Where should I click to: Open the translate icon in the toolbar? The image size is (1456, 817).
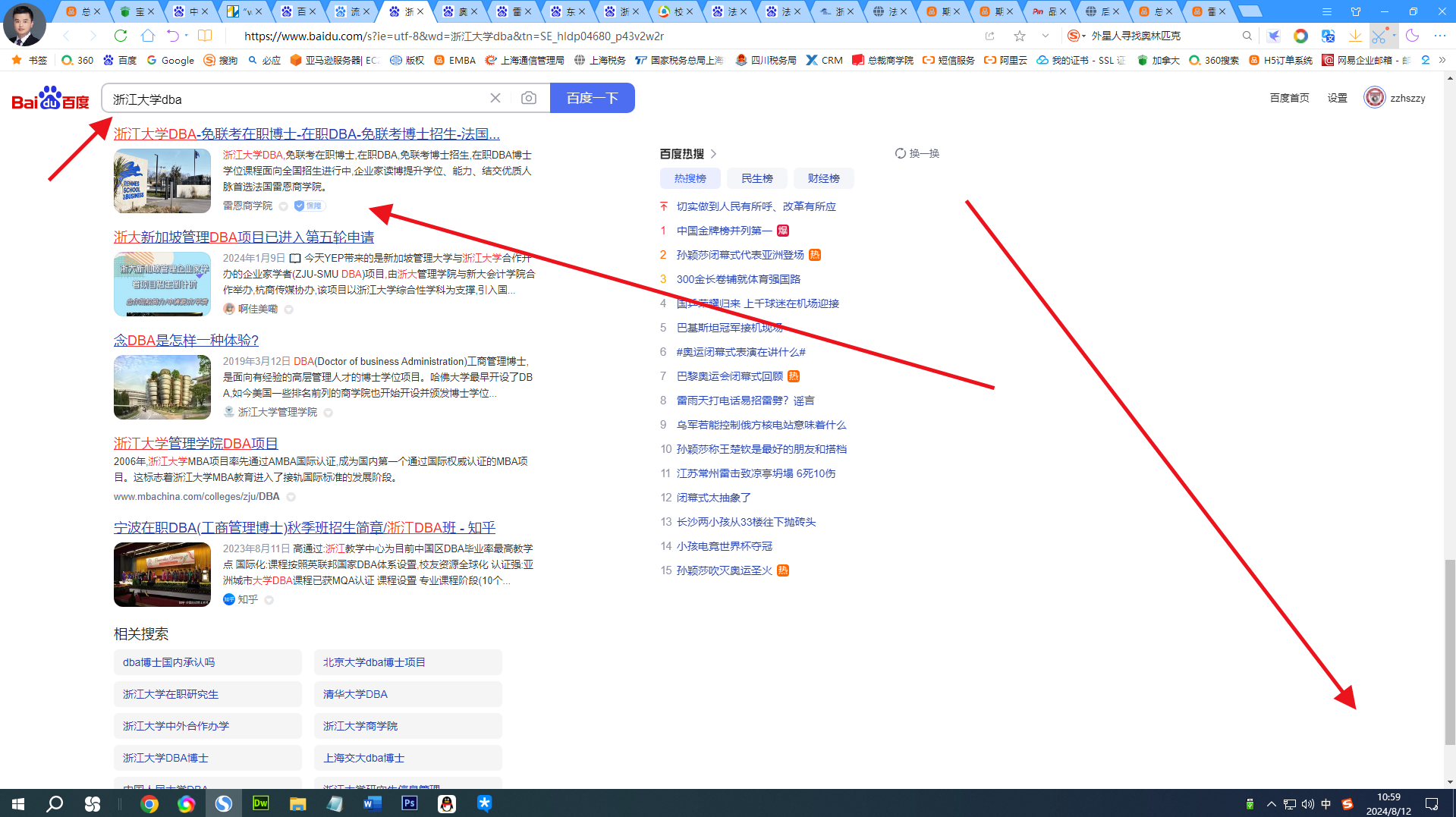(x=1328, y=36)
